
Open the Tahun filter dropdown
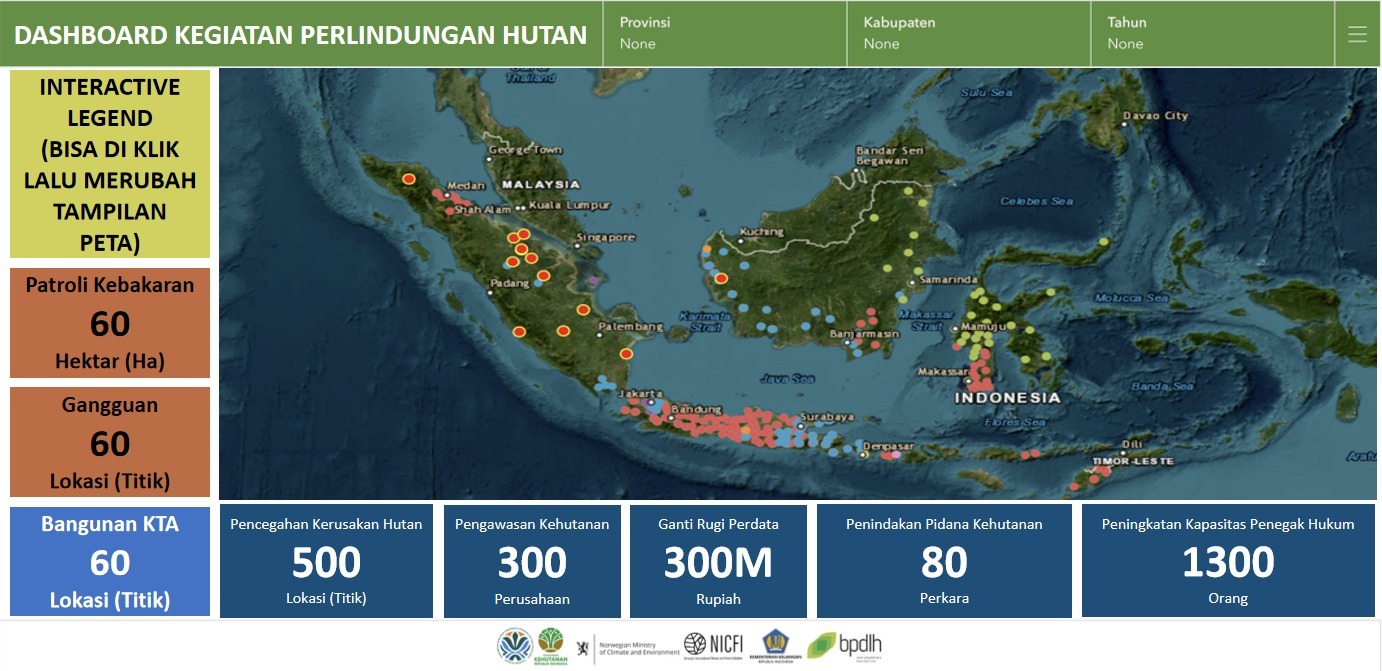pyautogui.click(x=1212, y=34)
